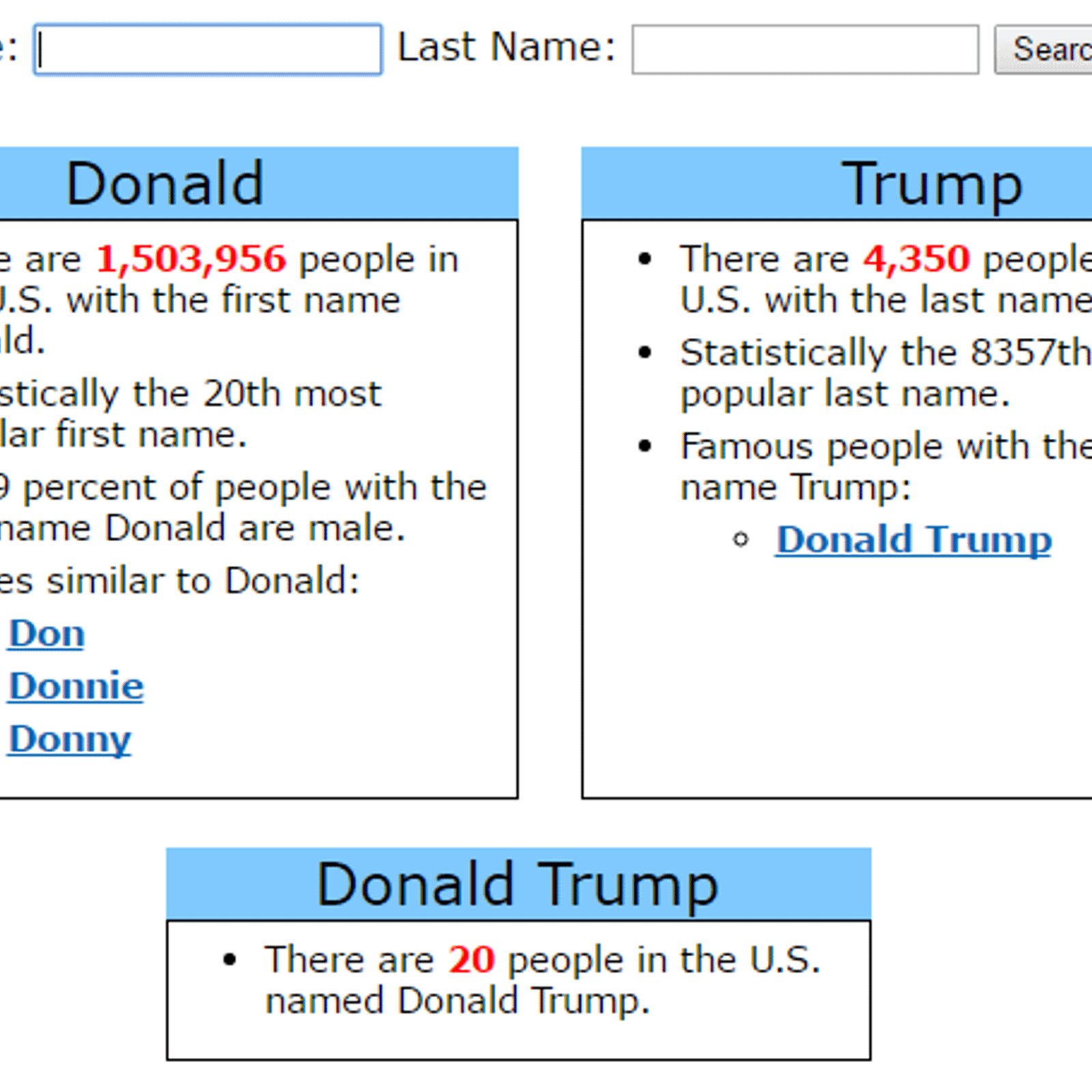The height and width of the screenshot is (1092, 1092).
Task: Open the Donald Trump famous people link
Action: [x=914, y=541]
